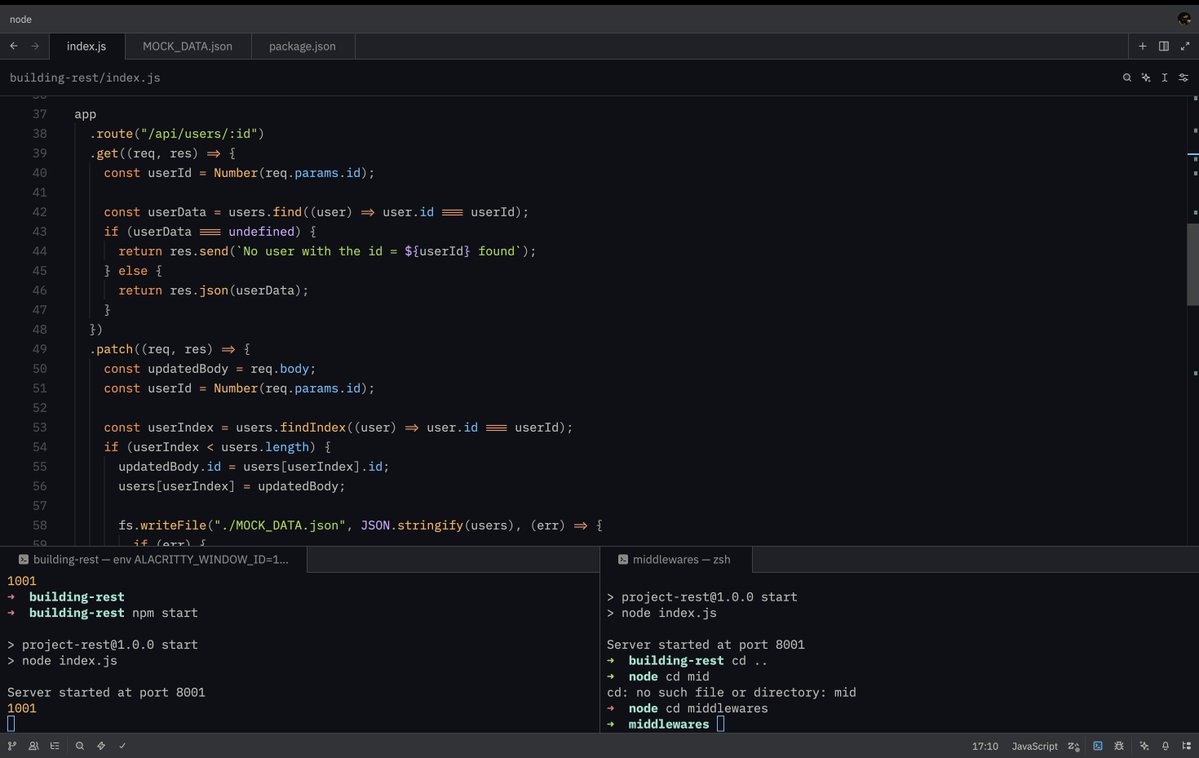
Task: Toggle the terminal panel icon
Action: pyautogui.click(x=1098, y=746)
